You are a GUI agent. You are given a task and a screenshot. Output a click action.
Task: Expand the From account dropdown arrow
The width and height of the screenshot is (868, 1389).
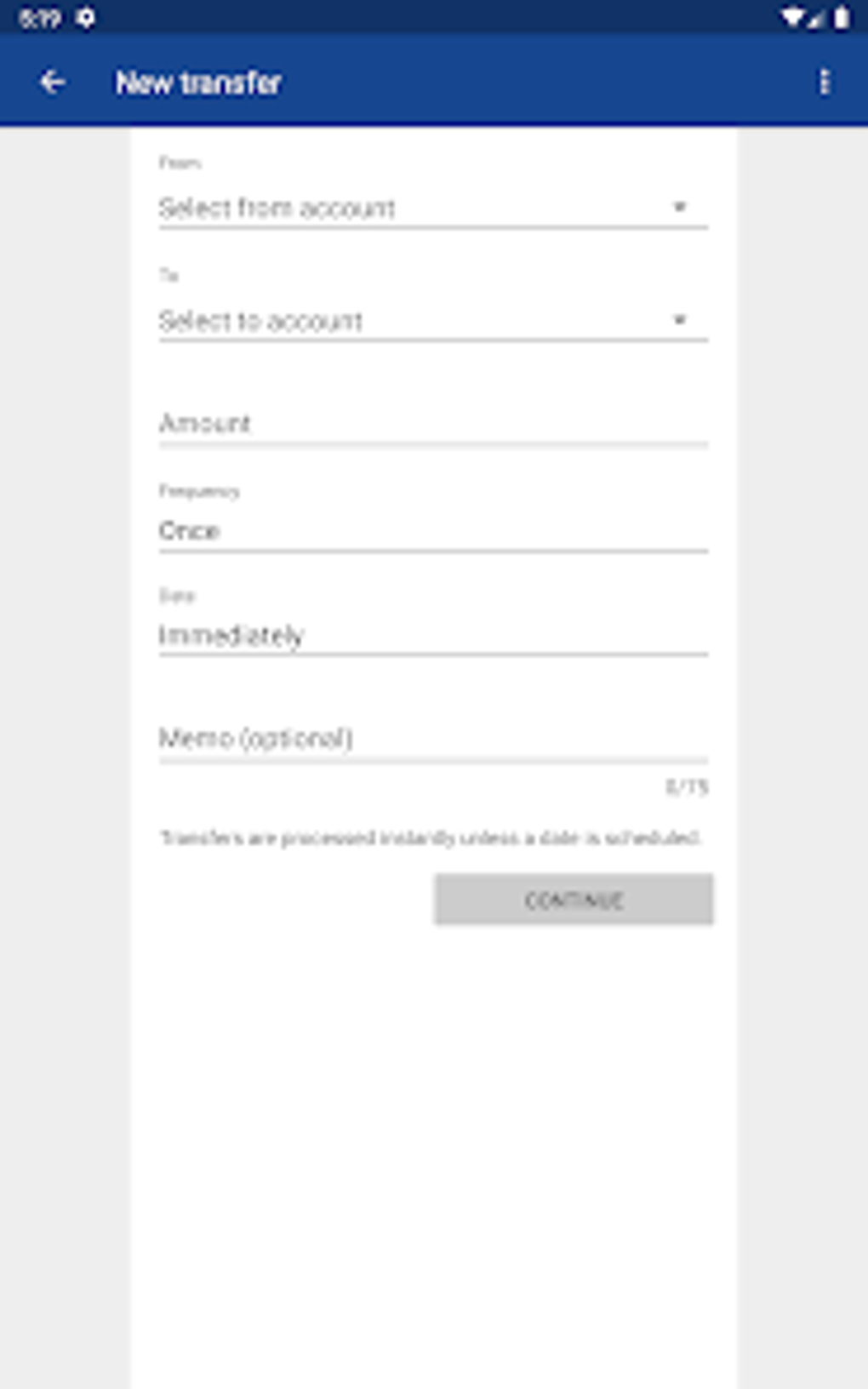[679, 207]
